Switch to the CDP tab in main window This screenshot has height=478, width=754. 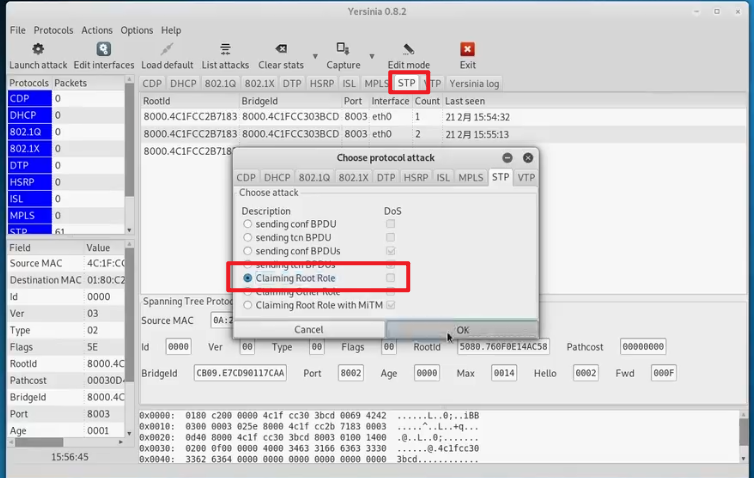[152, 84]
